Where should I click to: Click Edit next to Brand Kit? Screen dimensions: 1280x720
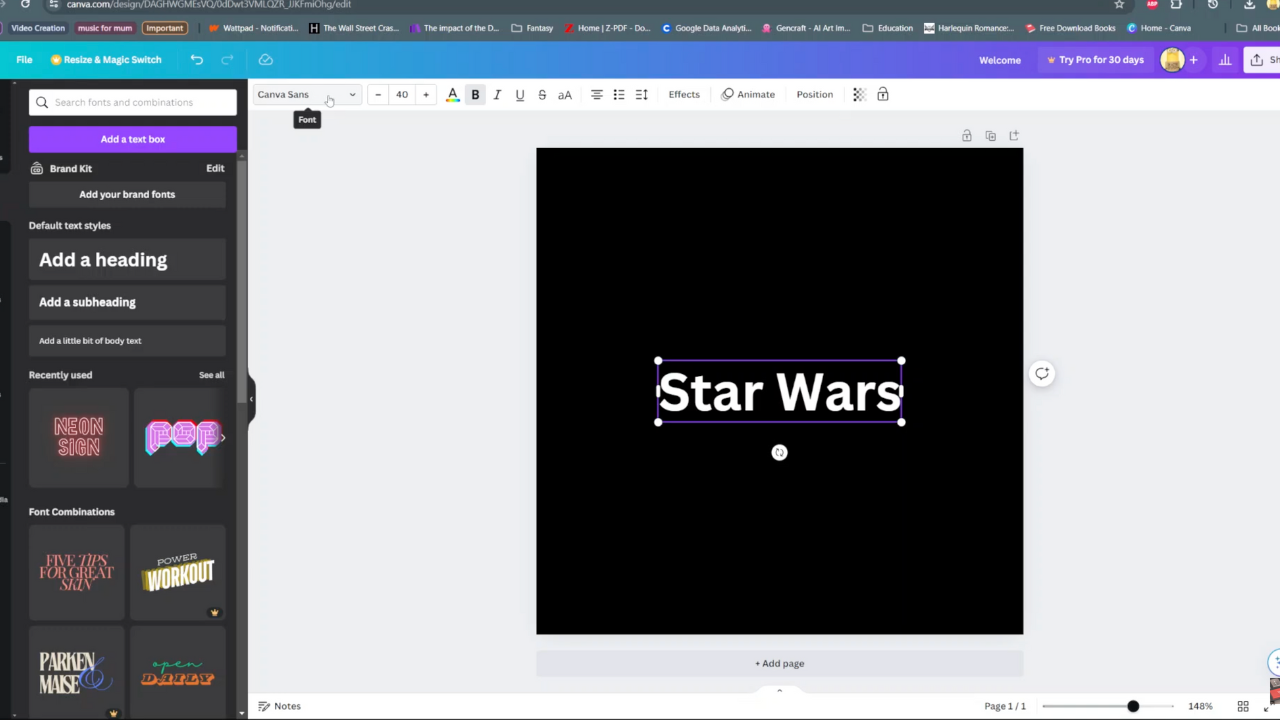215,169
